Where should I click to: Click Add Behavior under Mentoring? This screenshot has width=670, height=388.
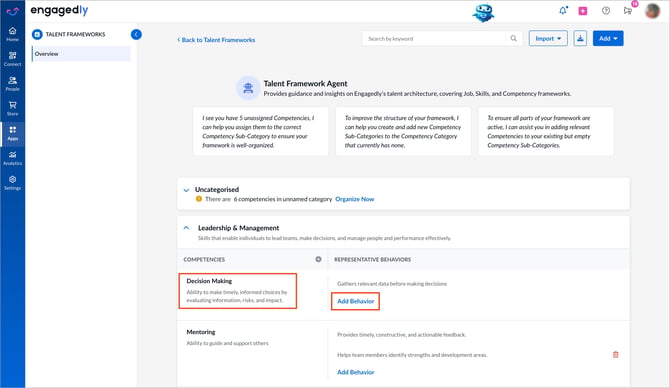(356, 372)
